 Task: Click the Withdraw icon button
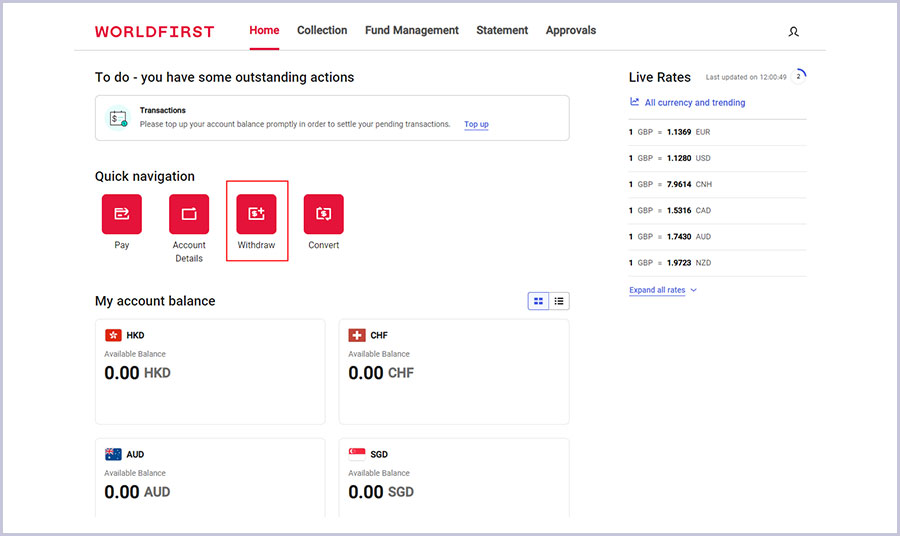[x=256, y=214]
